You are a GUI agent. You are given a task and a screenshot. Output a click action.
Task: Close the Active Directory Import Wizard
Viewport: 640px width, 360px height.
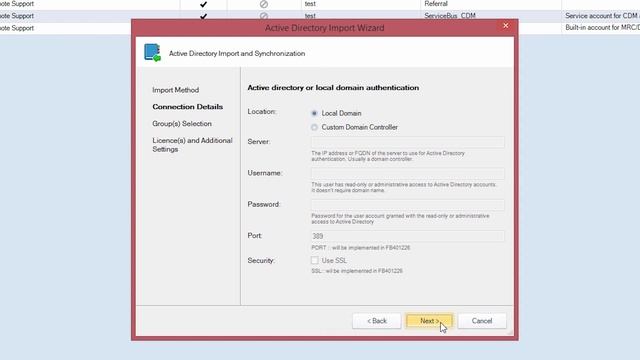point(506,26)
